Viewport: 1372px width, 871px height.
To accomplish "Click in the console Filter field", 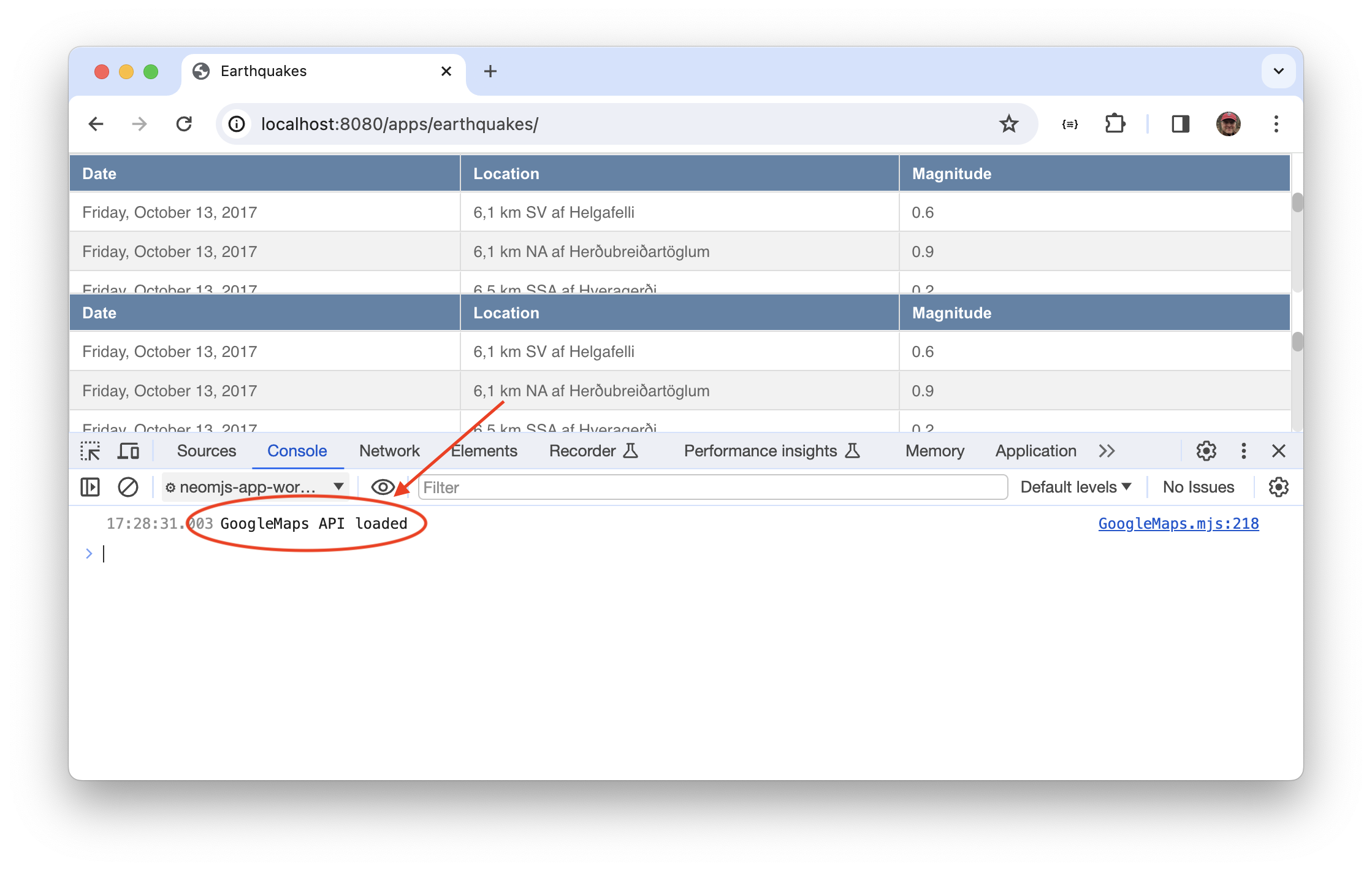I will coord(711,488).
